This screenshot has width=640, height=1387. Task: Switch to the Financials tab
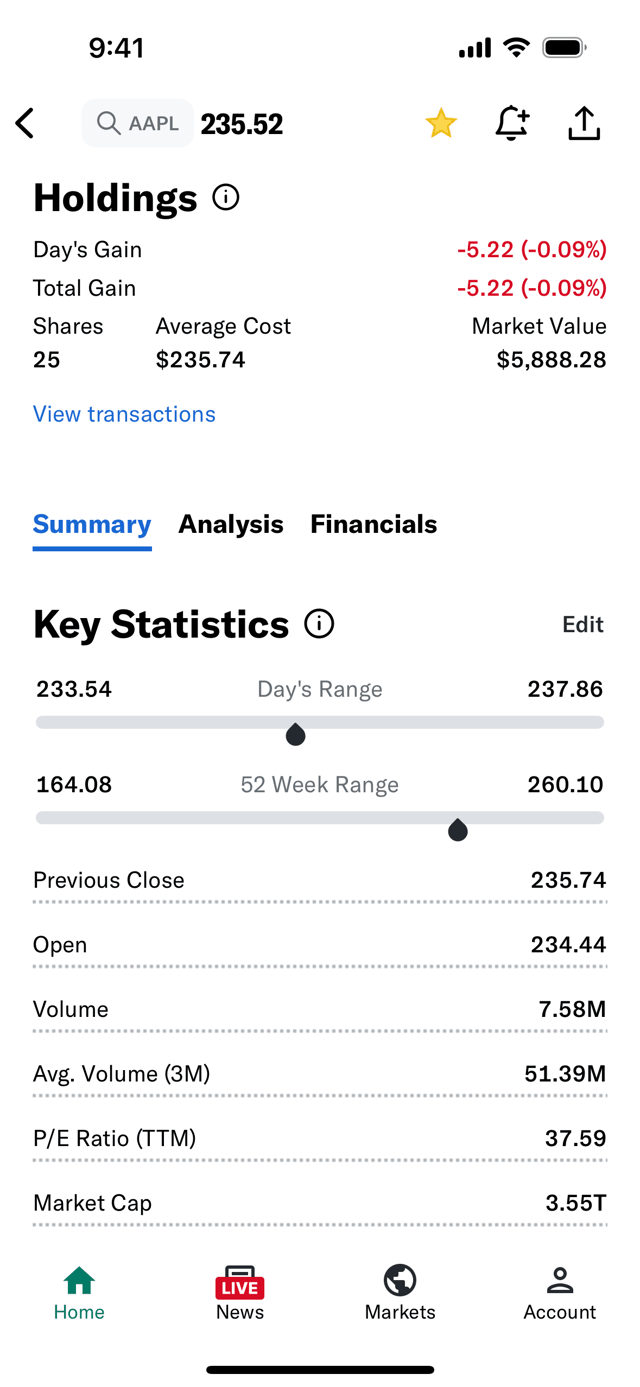pos(374,524)
